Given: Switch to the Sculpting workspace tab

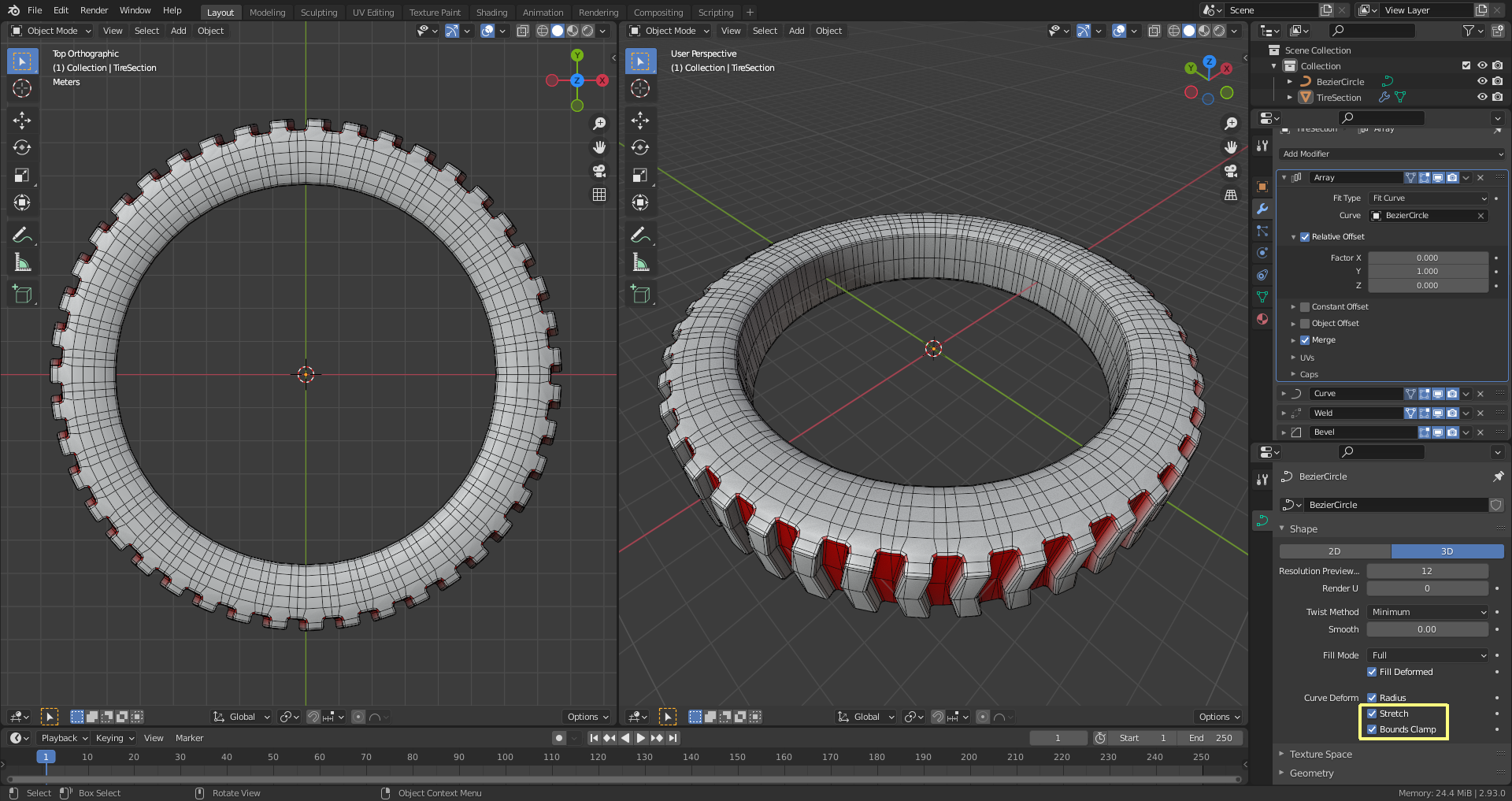Looking at the screenshot, I should pos(318,13).
